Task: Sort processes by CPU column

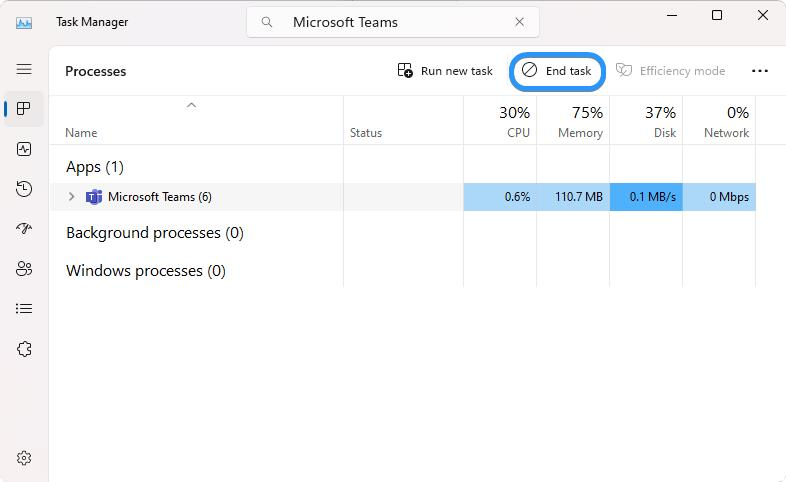Action: click(x=500, y=122)
